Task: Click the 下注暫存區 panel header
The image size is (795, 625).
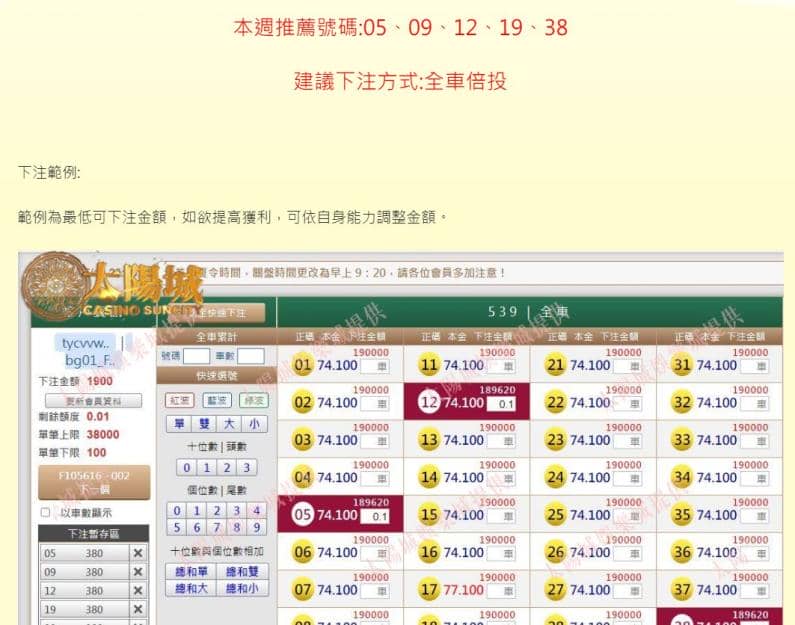Action: click(x=93, y=534)
